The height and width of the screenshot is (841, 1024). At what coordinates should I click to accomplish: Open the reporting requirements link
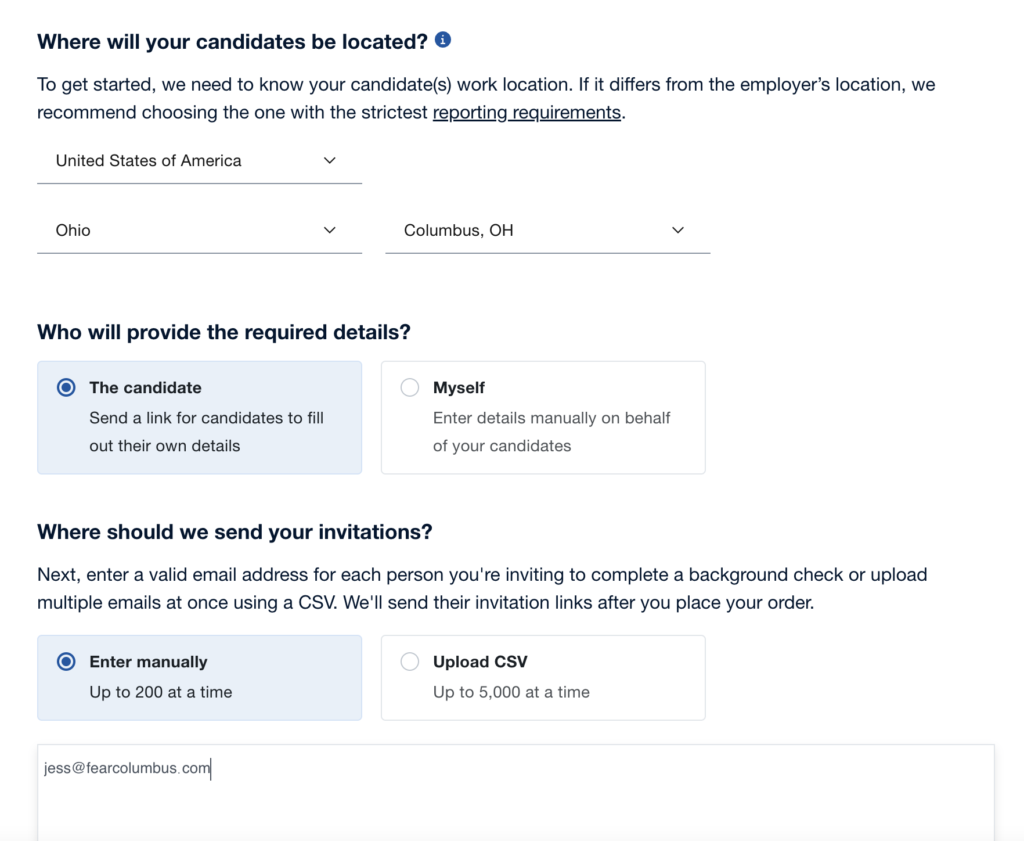click(526, 112)
